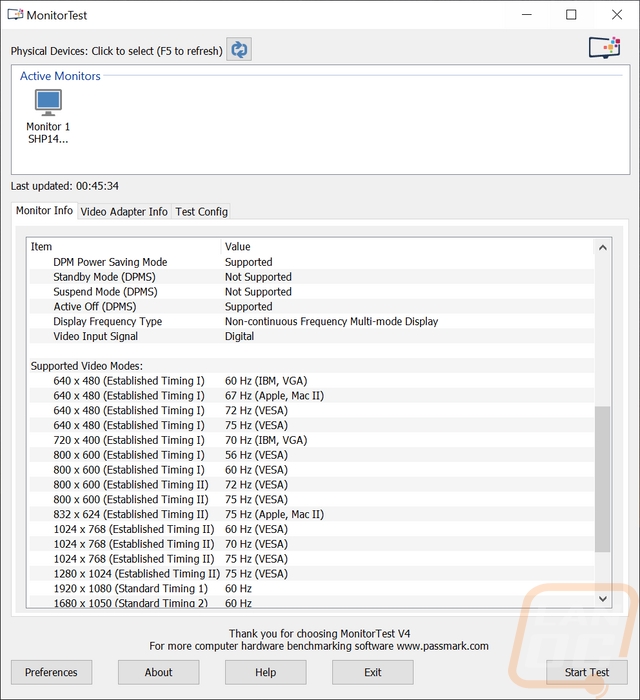Screen dimensions: 640x700
Task: Click the Value column header
Action: [x=408, y=247]
